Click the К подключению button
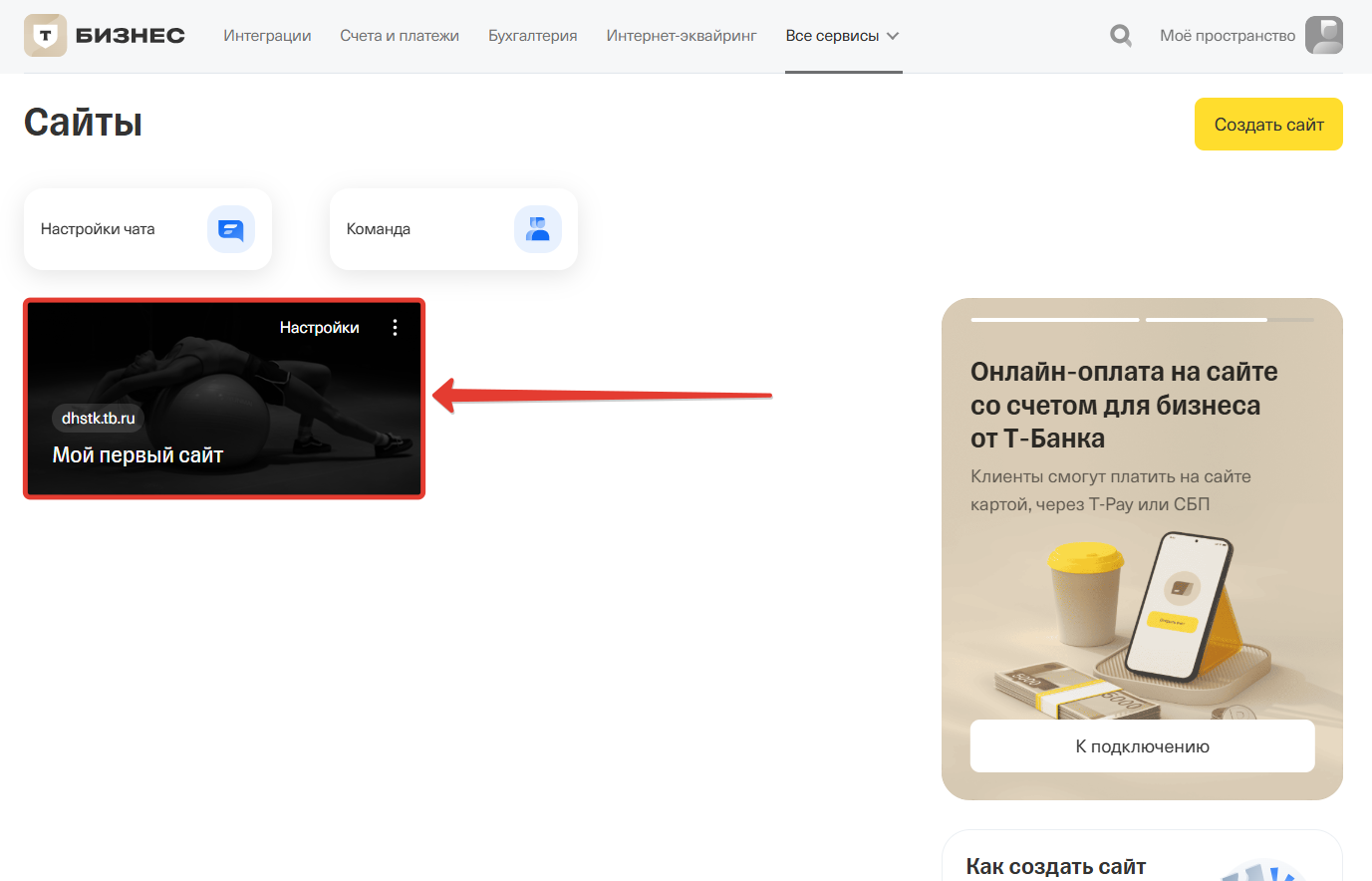1372x881 pixels. click(1143, 746)
